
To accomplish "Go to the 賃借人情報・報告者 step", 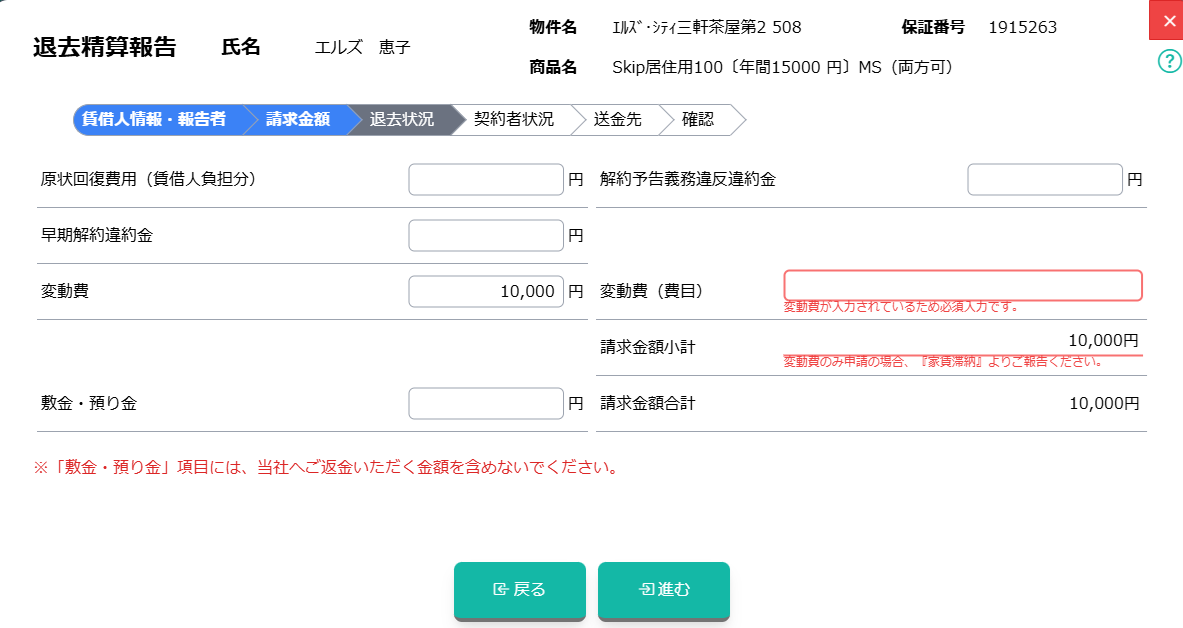I will [154, 120].
